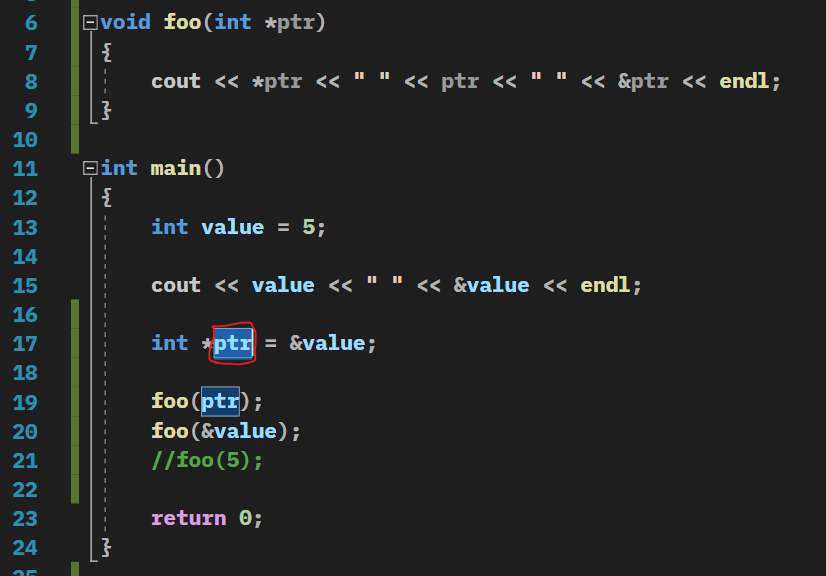Click 'foo' in the foo(ptr) call
Image resolution: width=826 pixels, height=576 pixels.
click(x=170, y=402)
